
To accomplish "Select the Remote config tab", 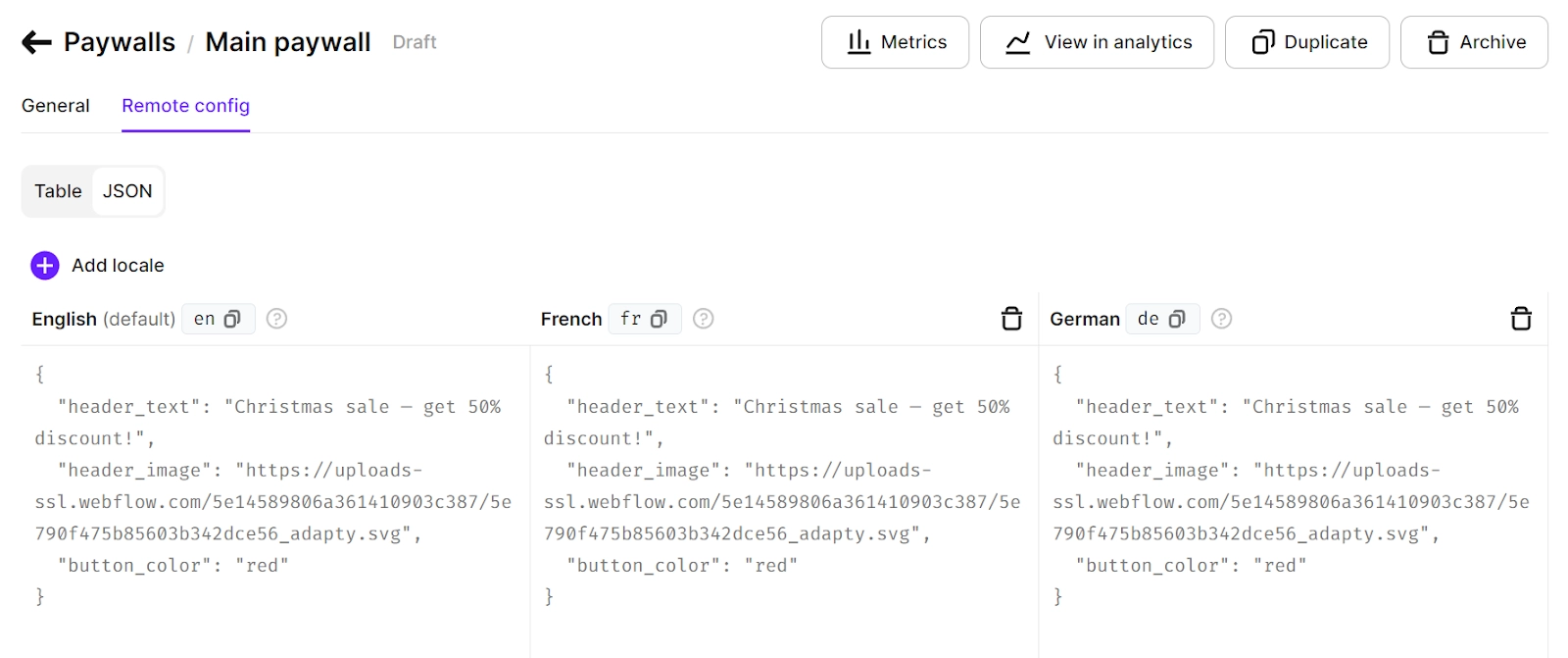I will click(x=185, y=106).
